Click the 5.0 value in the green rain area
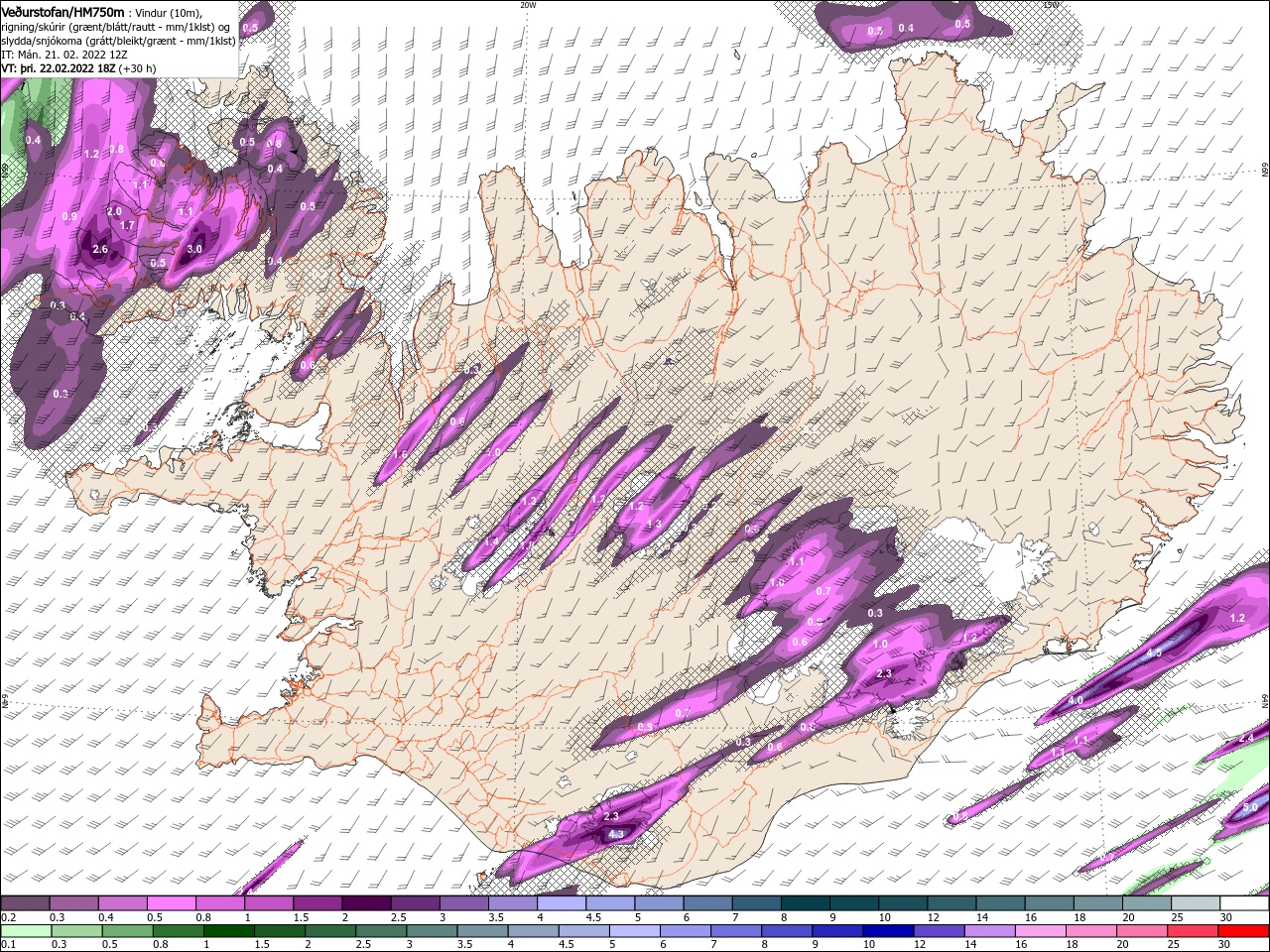The height and width of the screenshot is (952, 1270). tap(1249, 808)
